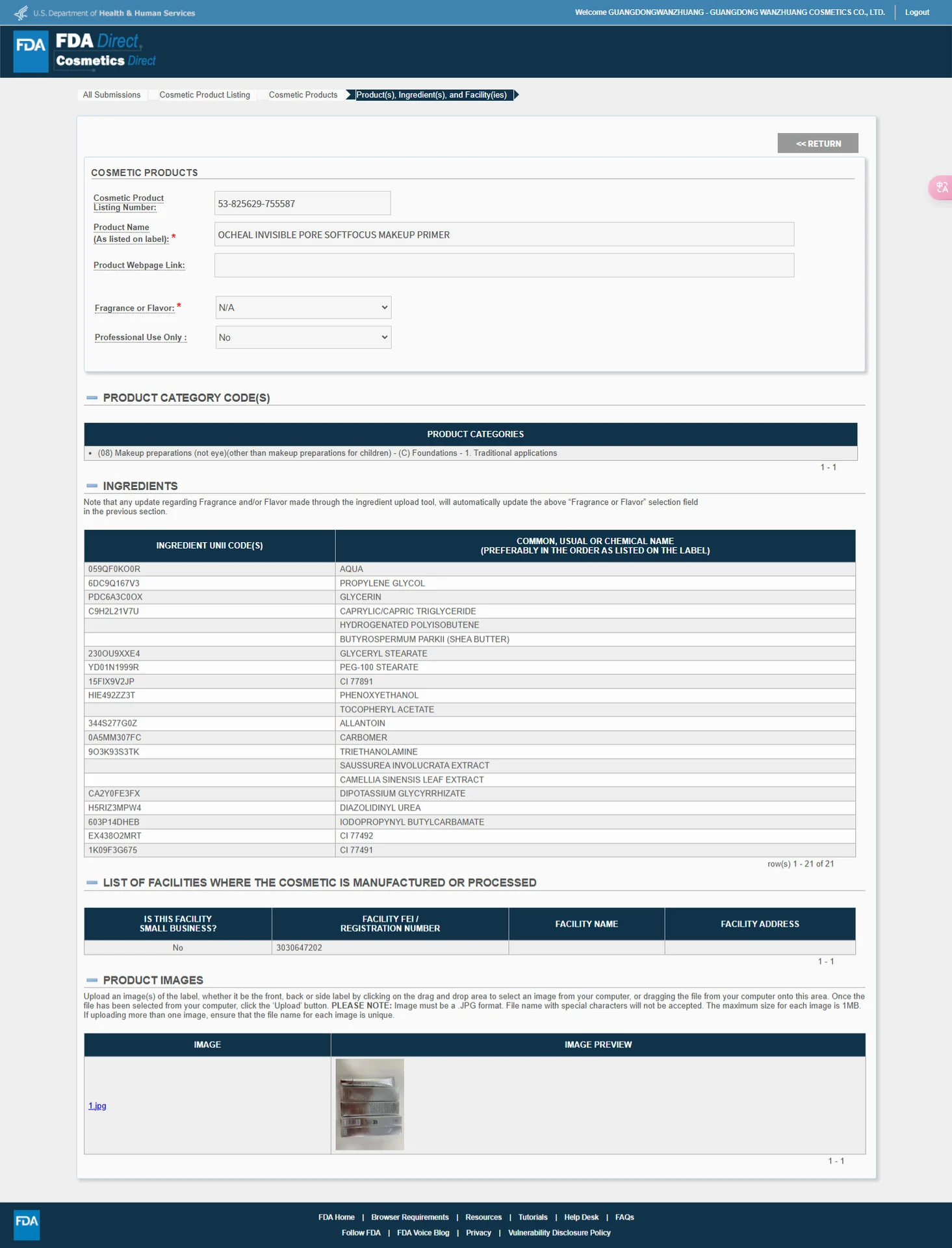
Task: Click the Ingredient UNII Code(s) column header
Action: (x=209, y=546)
